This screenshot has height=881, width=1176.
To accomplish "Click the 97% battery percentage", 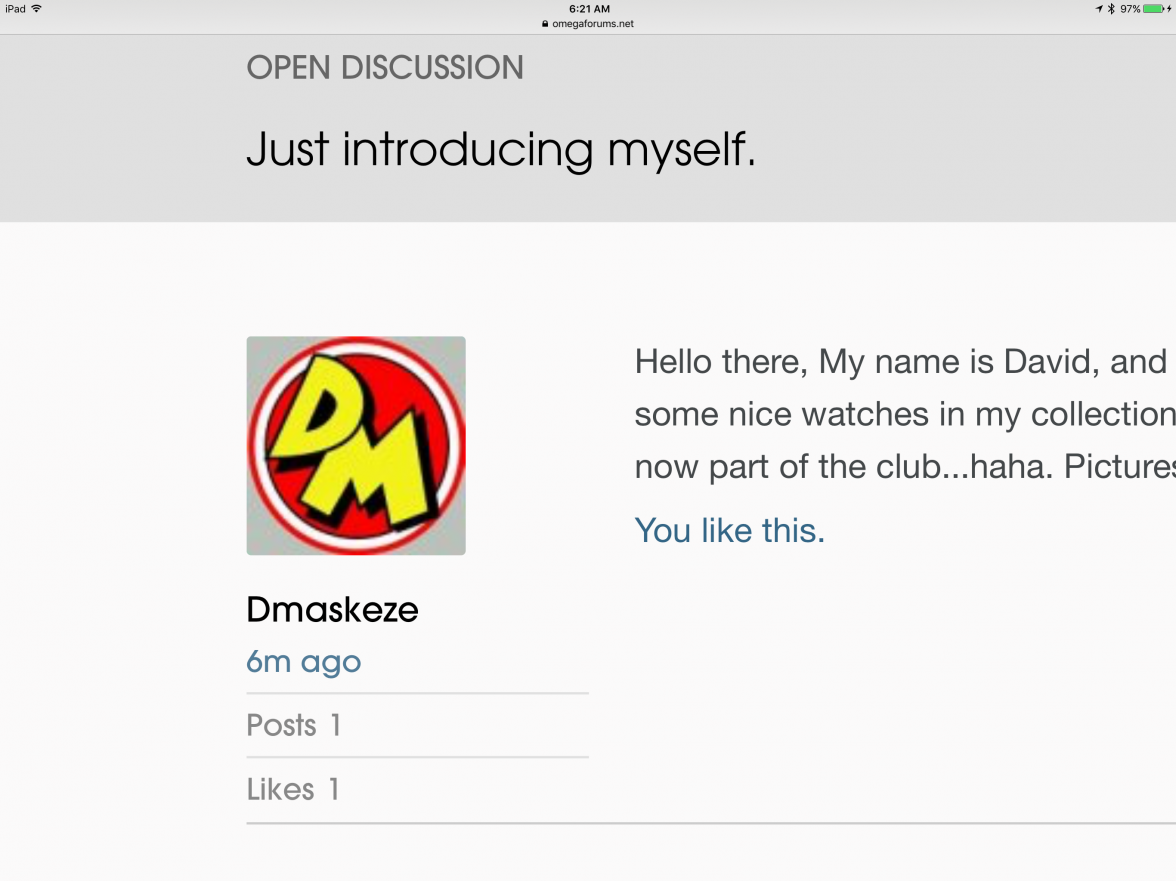I will (1130, 8).
